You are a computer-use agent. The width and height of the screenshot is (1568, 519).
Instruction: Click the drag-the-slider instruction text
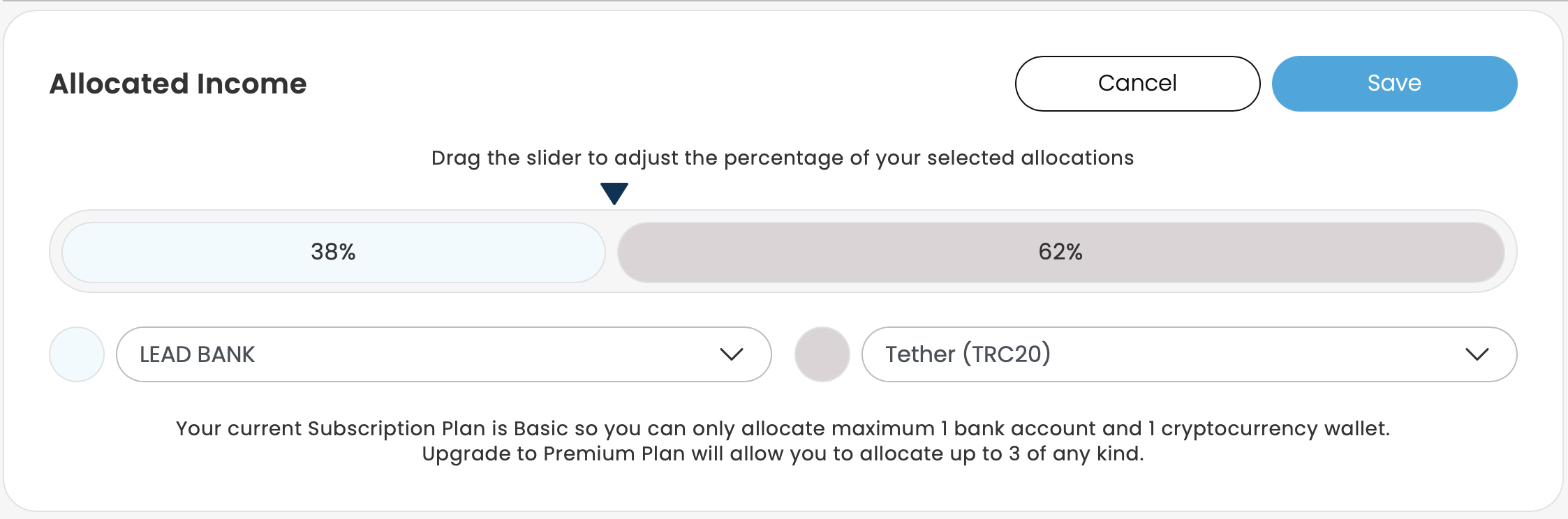click(x=782, y=158)
